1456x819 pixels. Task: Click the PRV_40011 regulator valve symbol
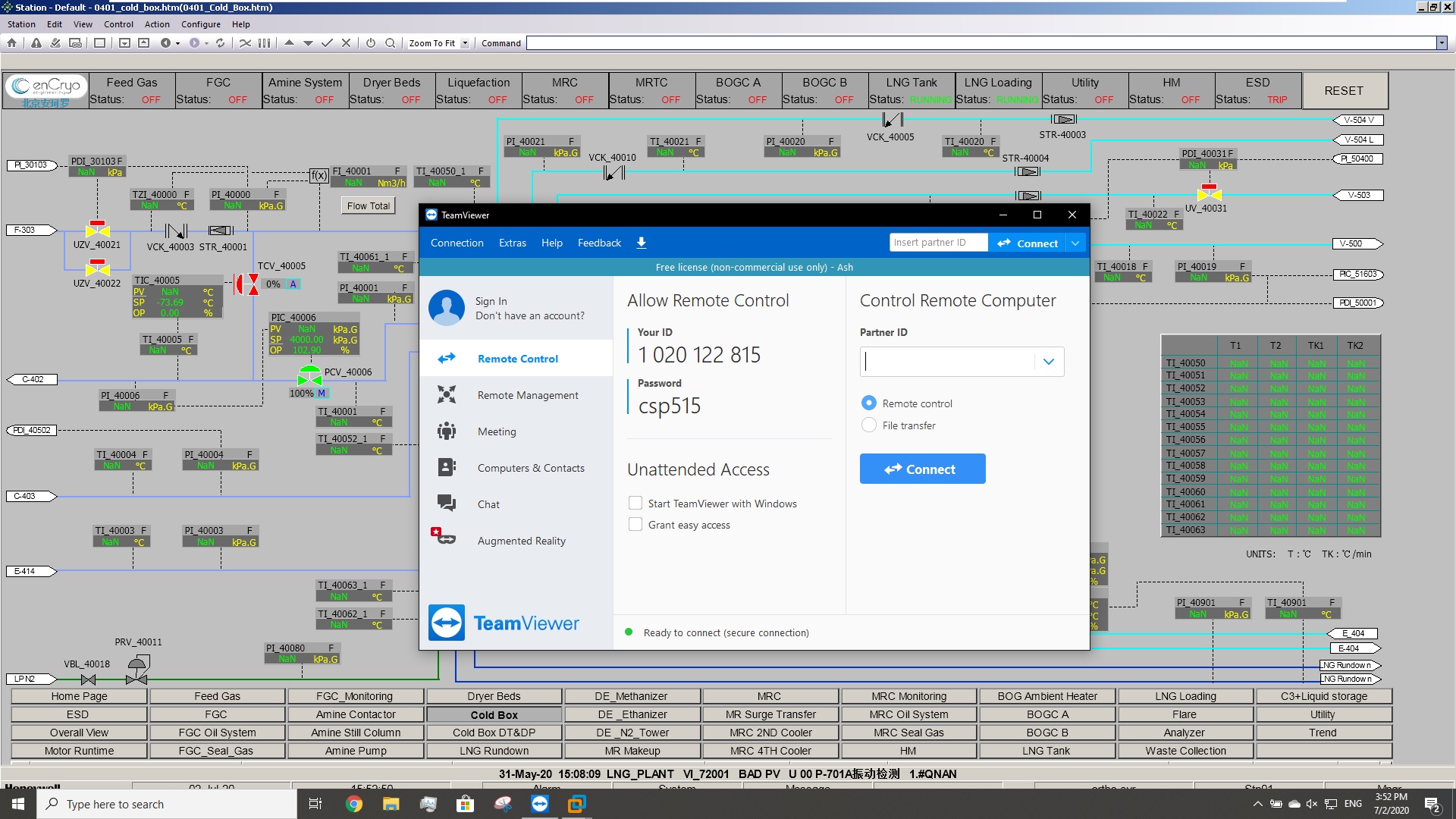coord(137,670)
